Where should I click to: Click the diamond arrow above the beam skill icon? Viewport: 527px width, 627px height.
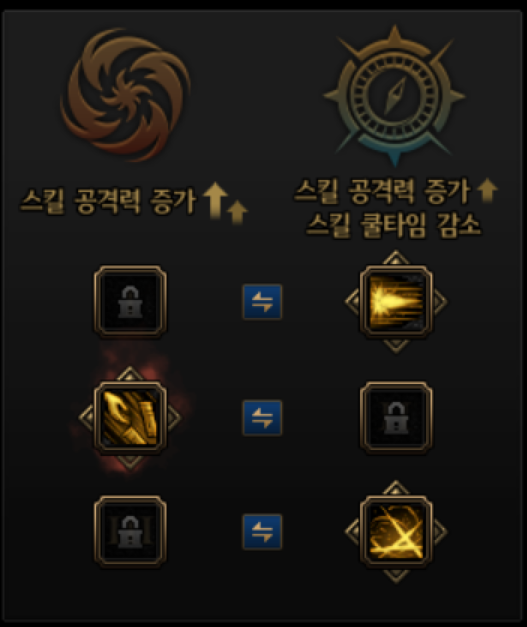click(x=395, y=258)
